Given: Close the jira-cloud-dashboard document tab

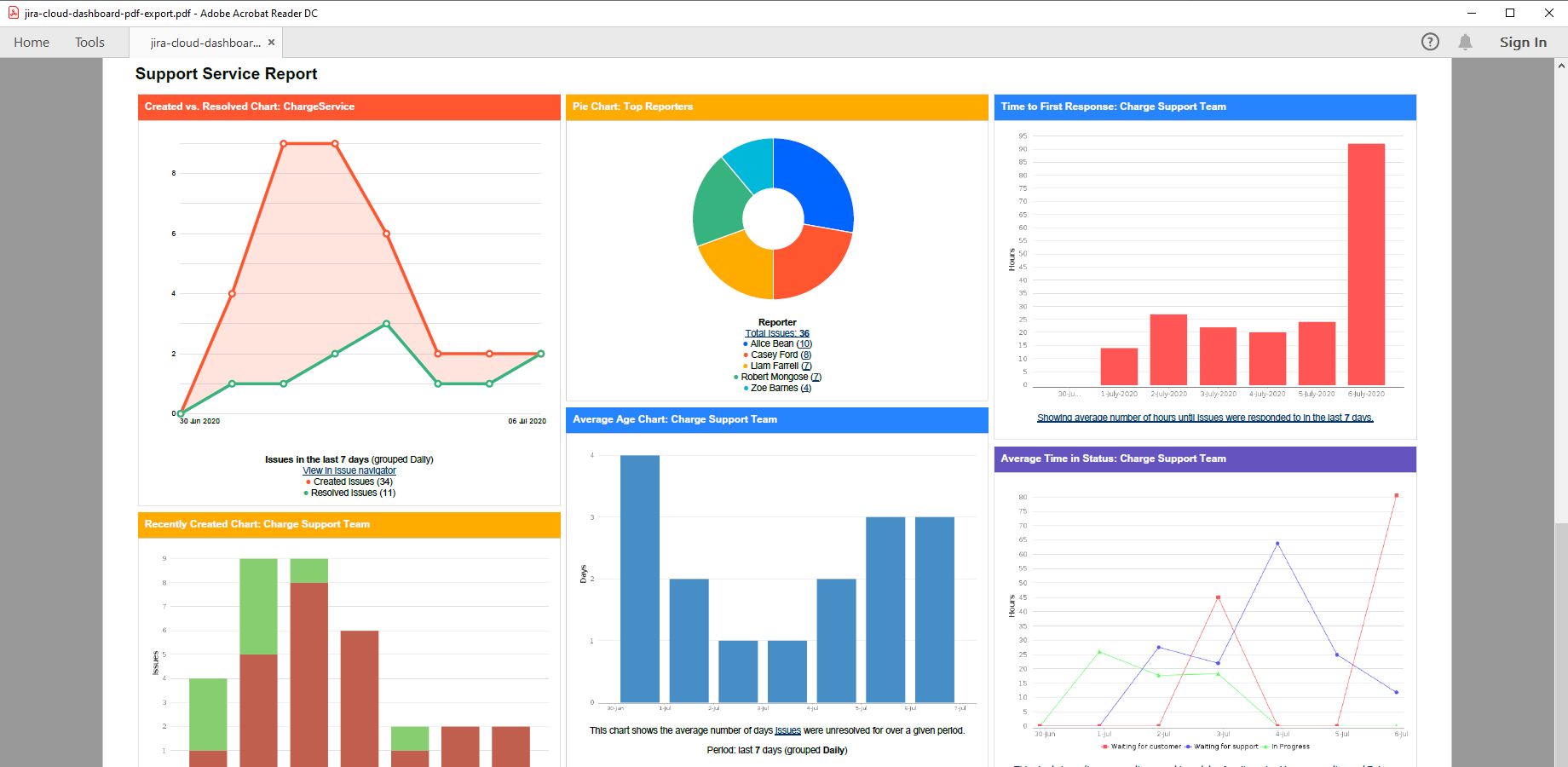Looking at the screenshot, I should coord(271,42).
